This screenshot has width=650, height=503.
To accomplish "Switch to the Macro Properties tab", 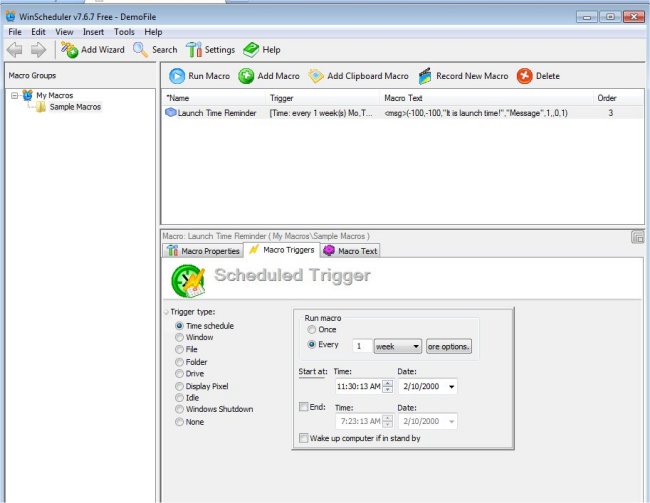I will pos(203,251).
